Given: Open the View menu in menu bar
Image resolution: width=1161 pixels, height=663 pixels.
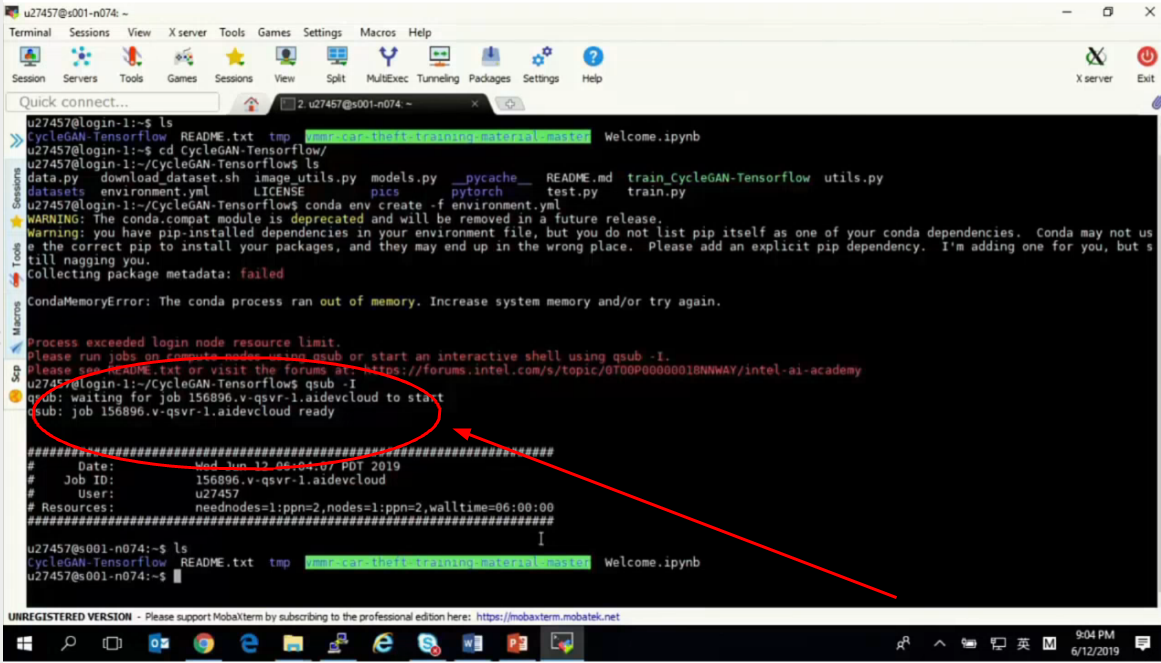Looking at the screenshot, I should pyautogui.click(x=139, y=33).
